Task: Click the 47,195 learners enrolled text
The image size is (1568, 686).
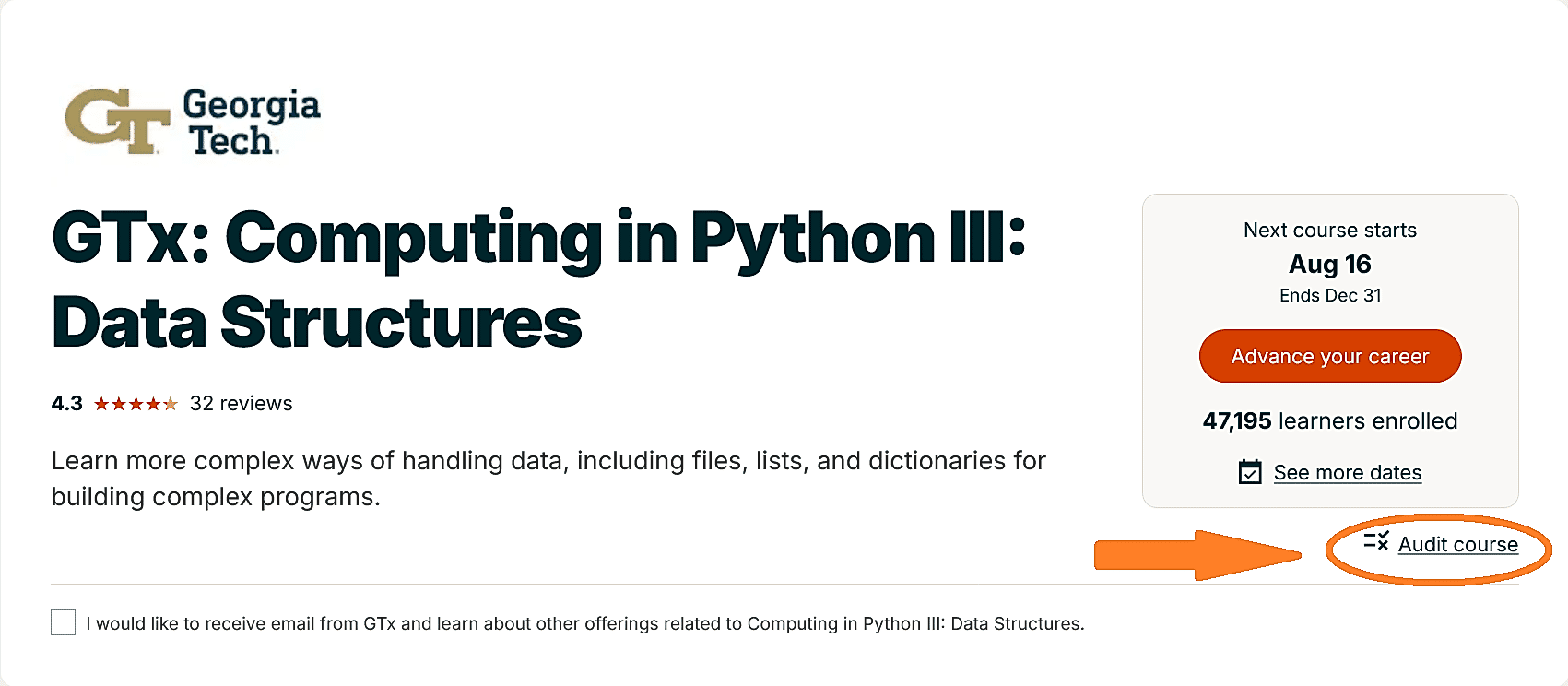Action: click(1330, 421)
